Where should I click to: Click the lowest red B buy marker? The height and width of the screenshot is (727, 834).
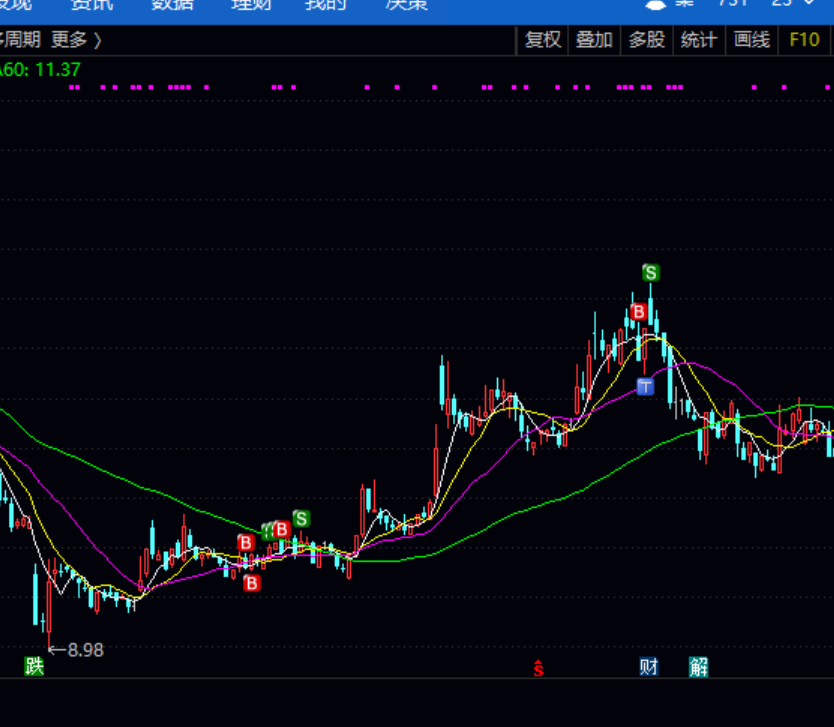252,582
